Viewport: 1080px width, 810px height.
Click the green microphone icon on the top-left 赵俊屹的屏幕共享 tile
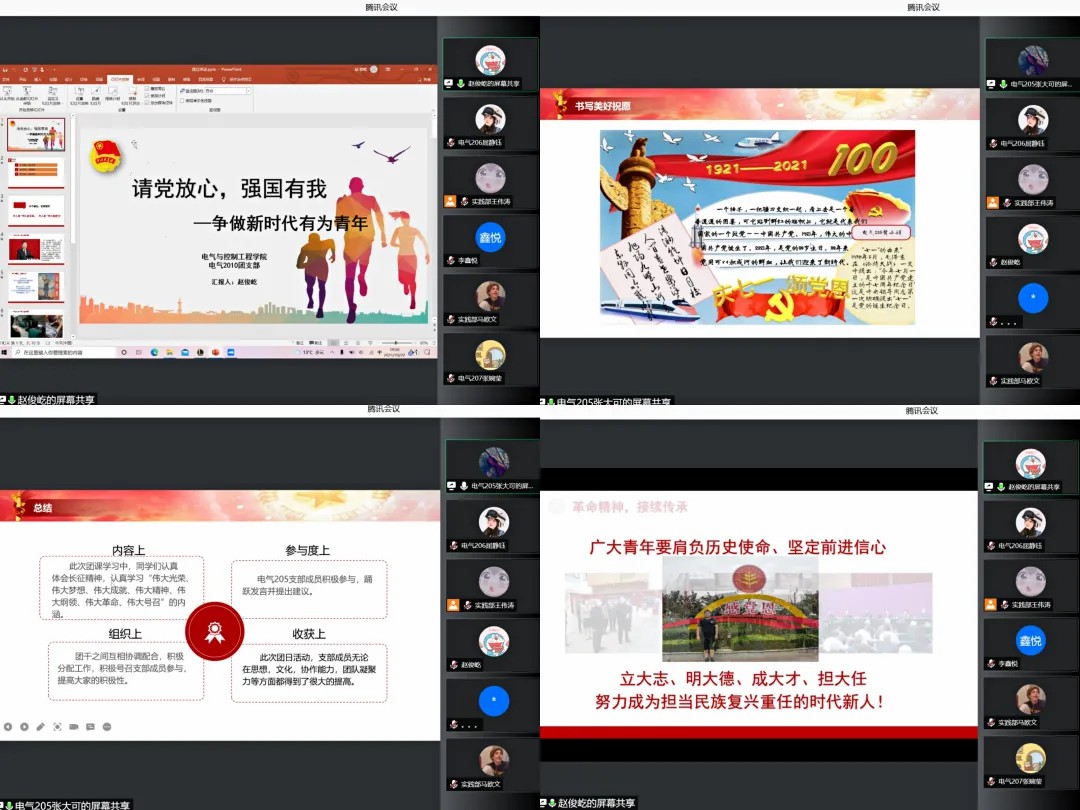tap(460, 83)
